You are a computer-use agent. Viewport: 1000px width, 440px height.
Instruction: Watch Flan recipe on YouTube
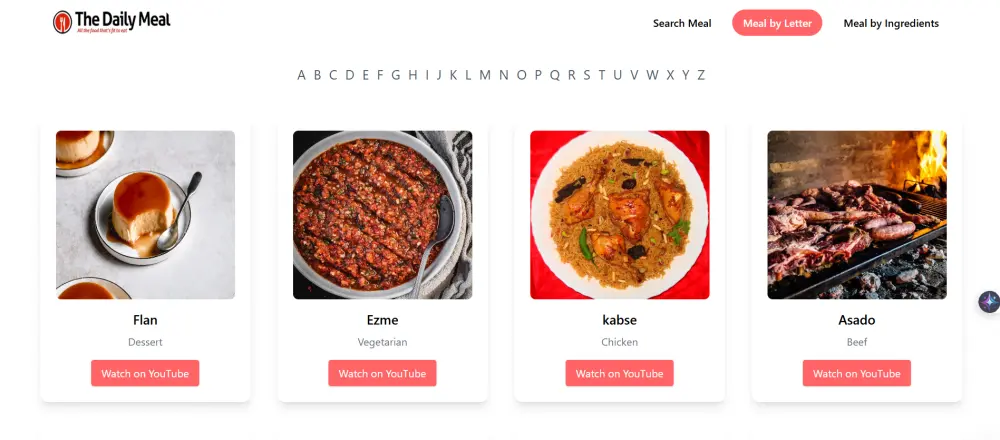tap(145, 373)
